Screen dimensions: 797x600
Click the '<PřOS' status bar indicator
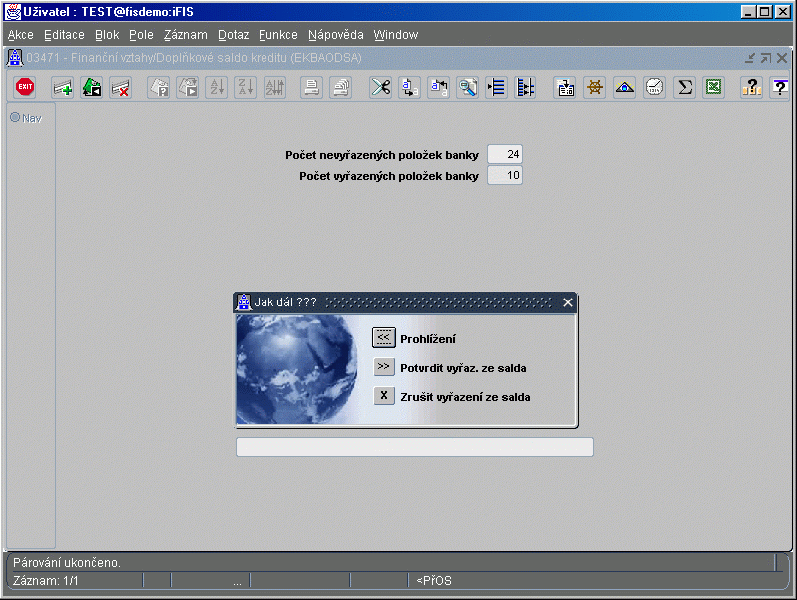tap(434, 581)
